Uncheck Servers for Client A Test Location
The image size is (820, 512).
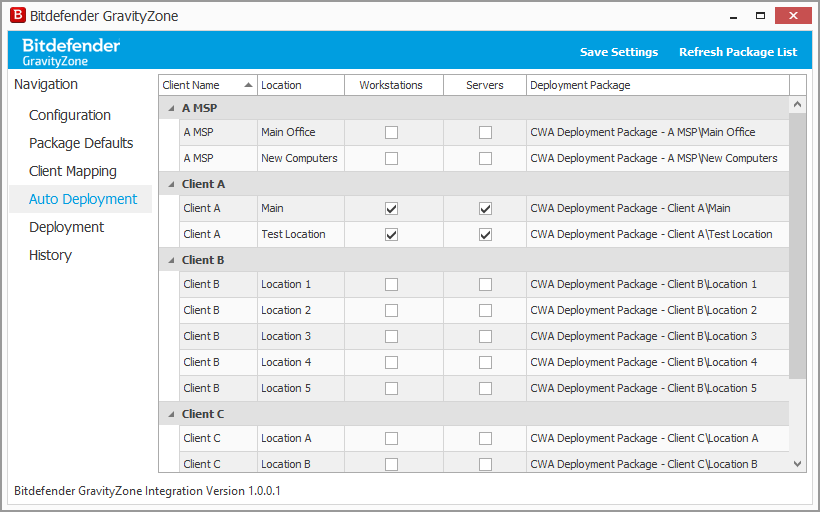point(485,235)
